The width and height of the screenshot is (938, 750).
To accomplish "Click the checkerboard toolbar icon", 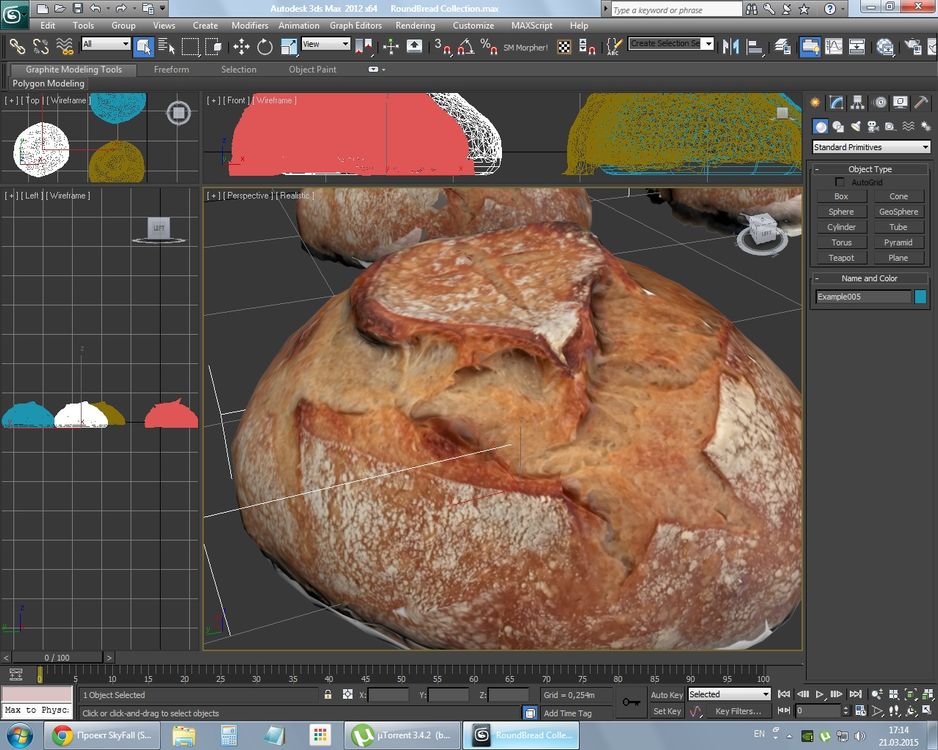I will pos(564,46).
